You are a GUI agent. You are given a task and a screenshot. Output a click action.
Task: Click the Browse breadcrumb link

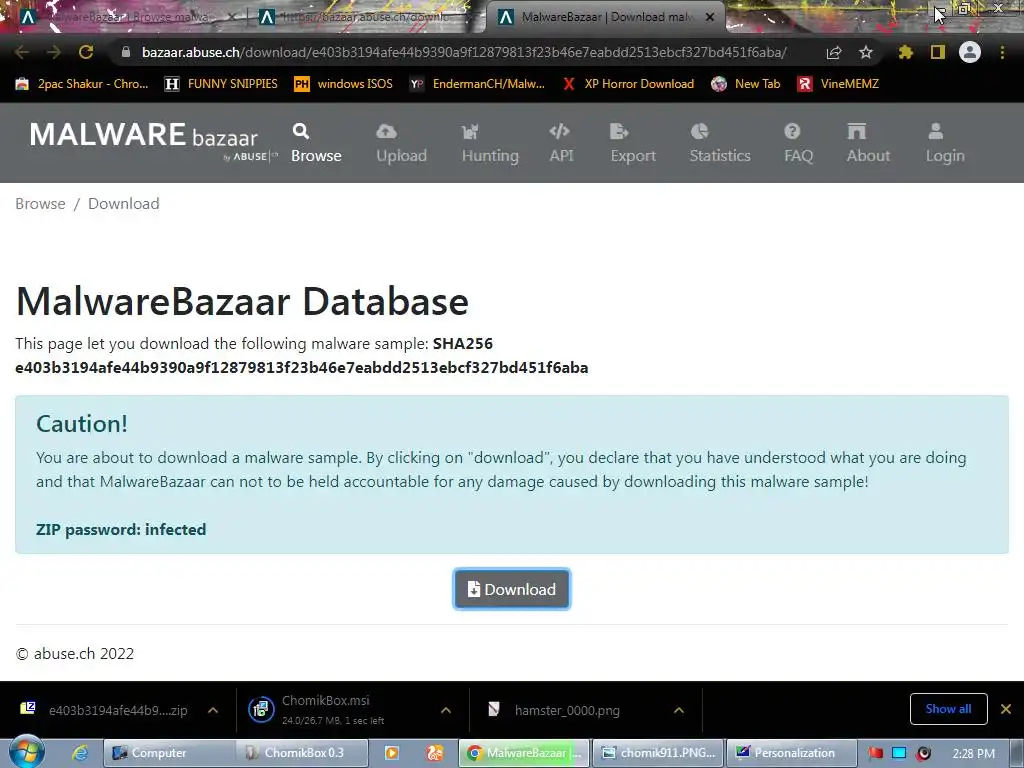click(x=40, y=204)
